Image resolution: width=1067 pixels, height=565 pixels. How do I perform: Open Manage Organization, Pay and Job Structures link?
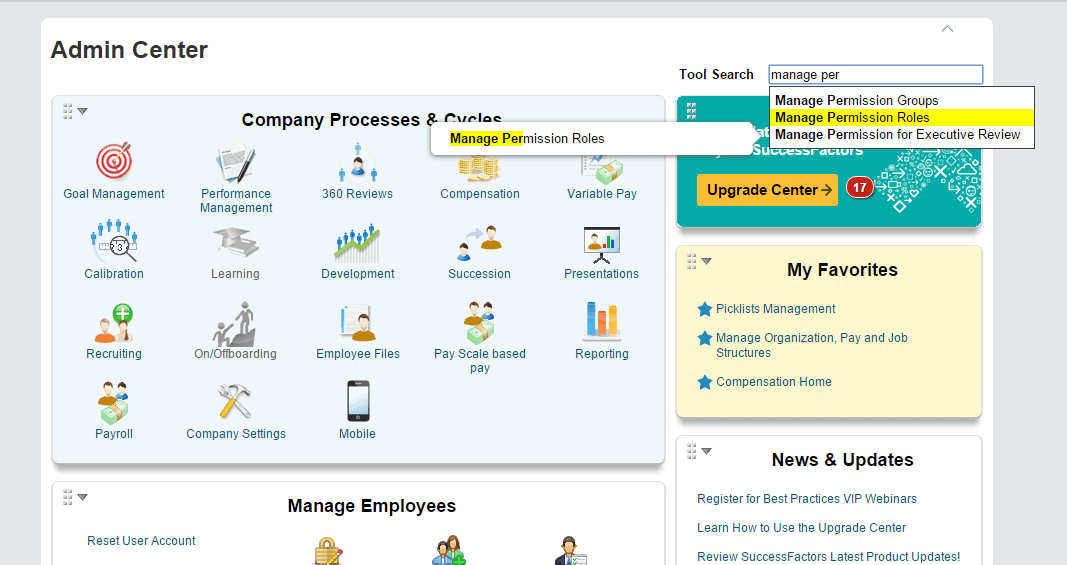(811, 345)
